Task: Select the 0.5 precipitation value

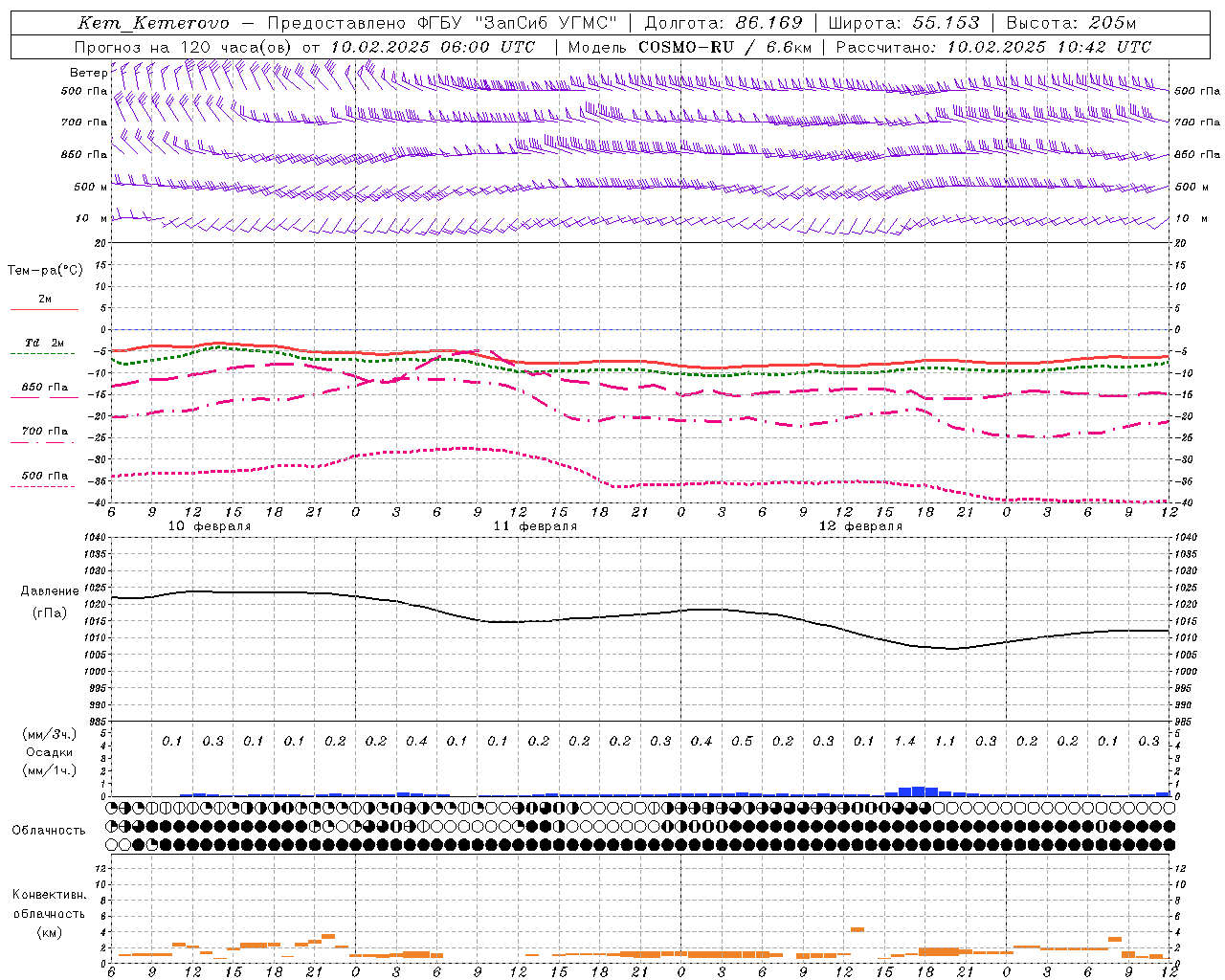Action: tap(742, 742)
